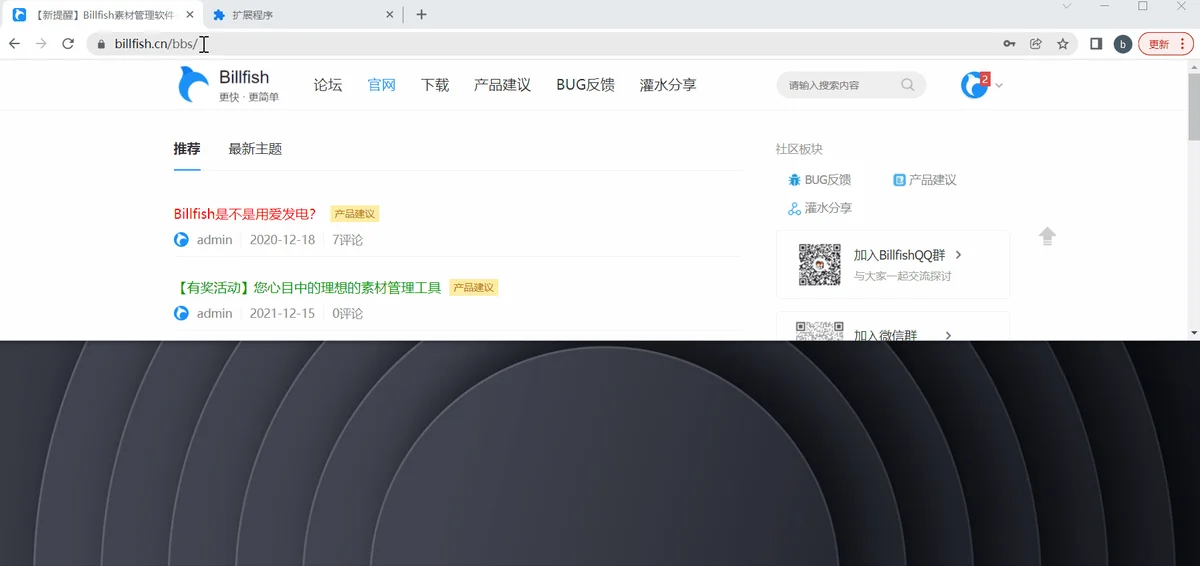Click the padlock site info icon
The image size is (1200, 566).
(x=101, y=44)
